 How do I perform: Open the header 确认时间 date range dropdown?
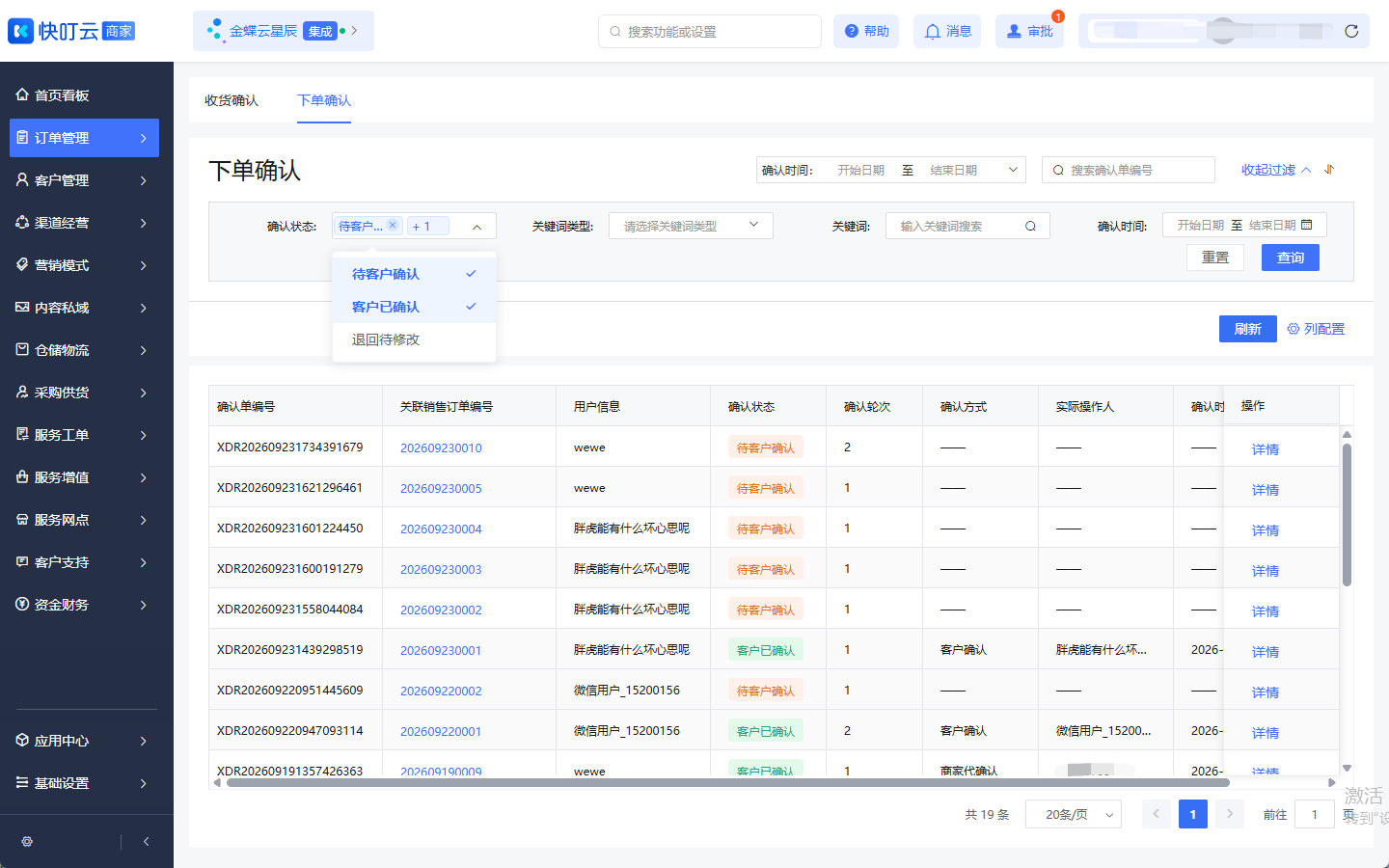coord(890,170)
